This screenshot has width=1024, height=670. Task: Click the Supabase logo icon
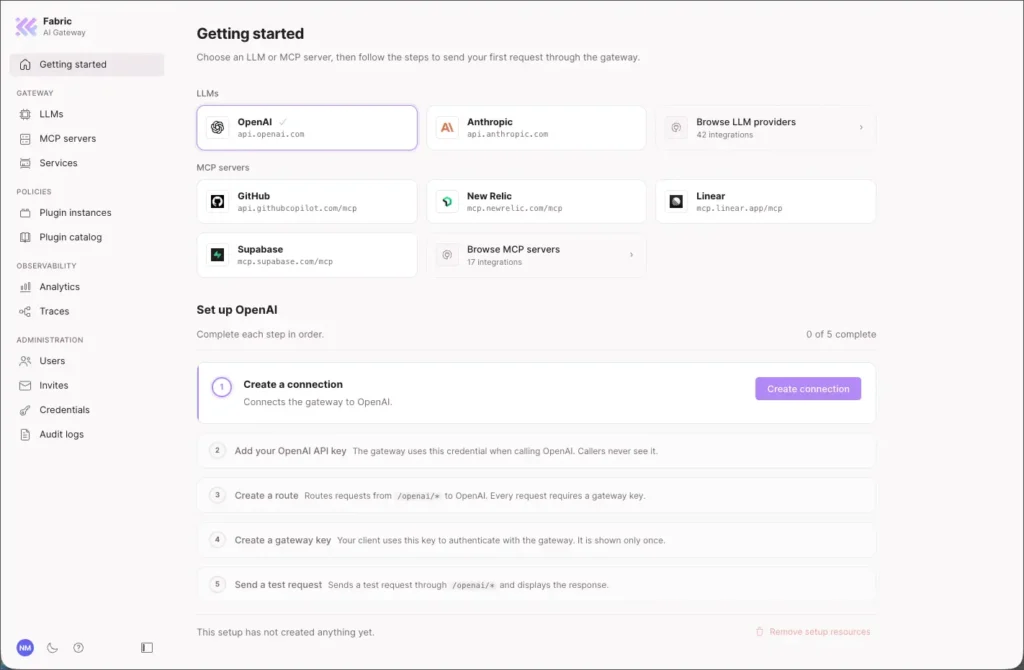click(x=217, y=255)
